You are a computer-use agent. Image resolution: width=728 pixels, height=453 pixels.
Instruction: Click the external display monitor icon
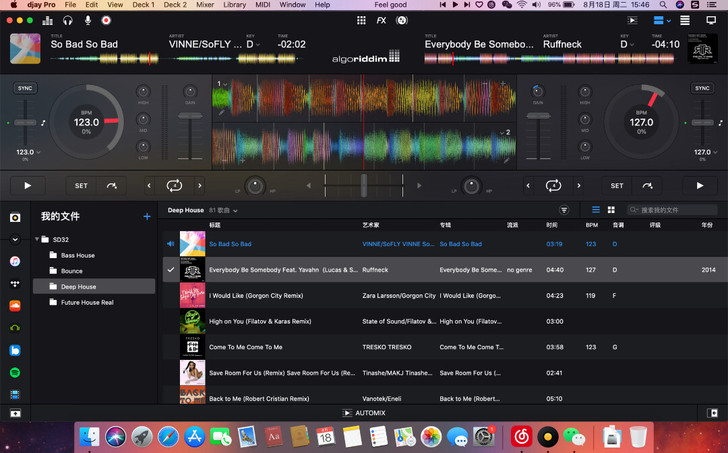pyautogui.click(x=711, y=20)
